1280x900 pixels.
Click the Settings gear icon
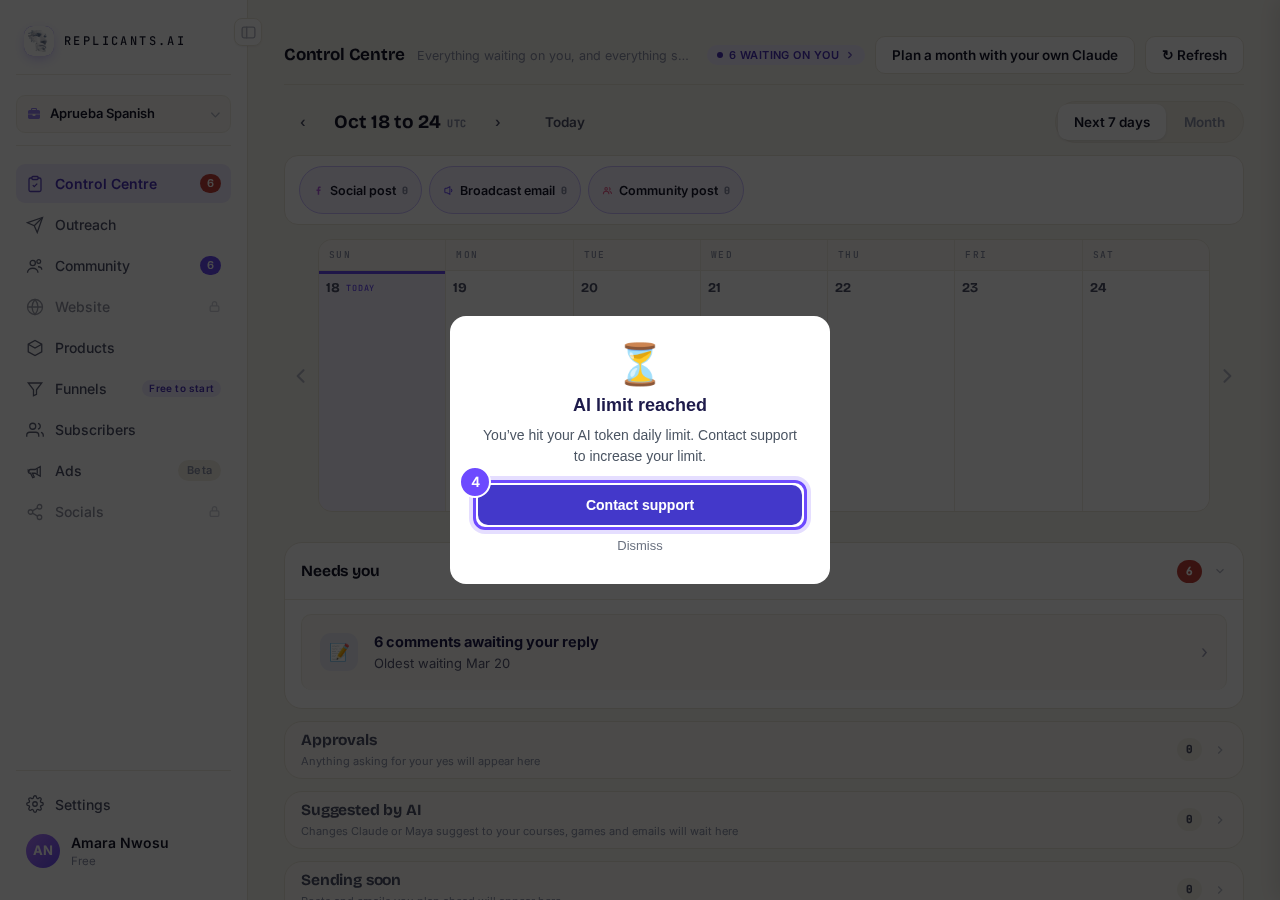click(35, 805)
